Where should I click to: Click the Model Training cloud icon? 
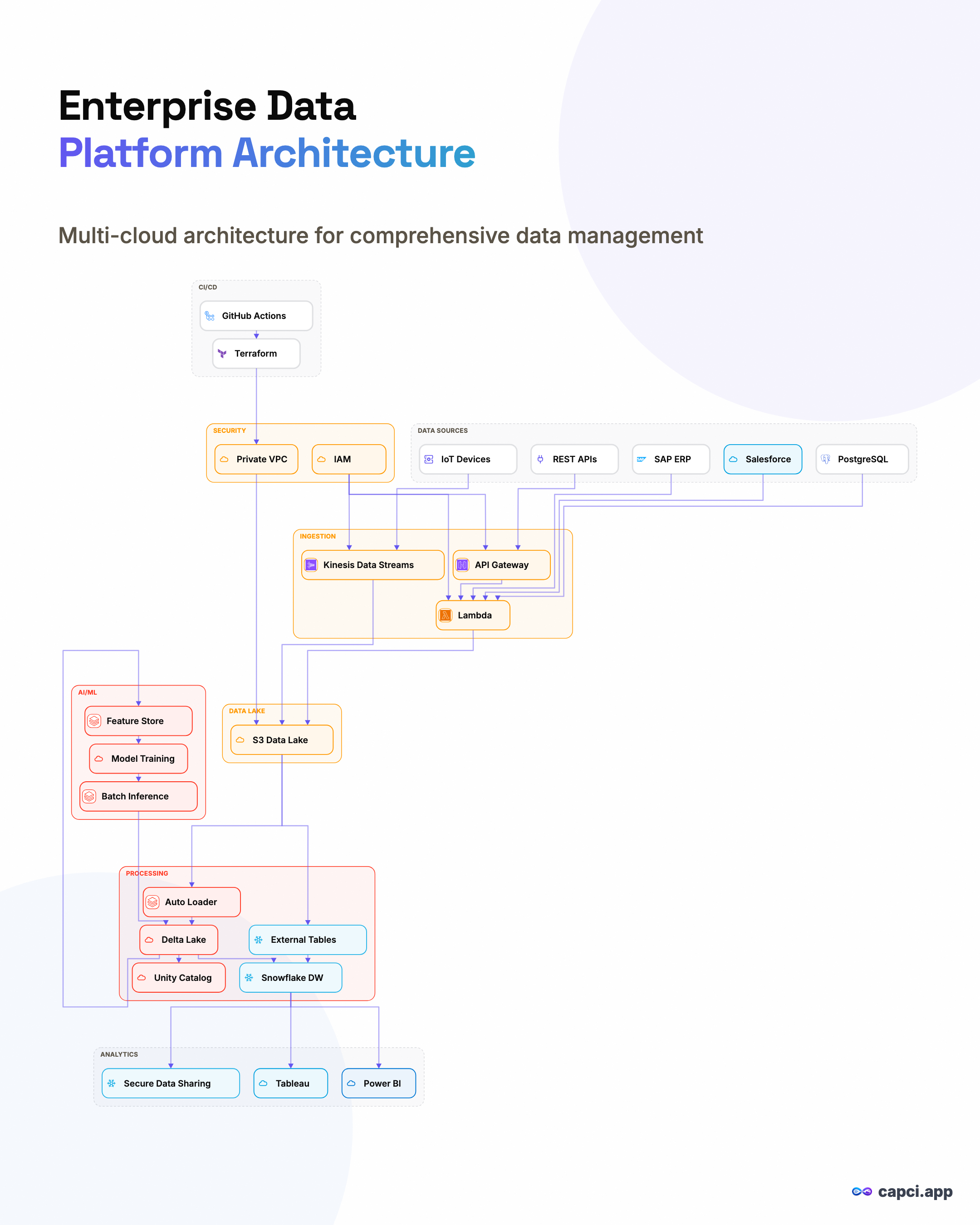click(x=99, y=759)
